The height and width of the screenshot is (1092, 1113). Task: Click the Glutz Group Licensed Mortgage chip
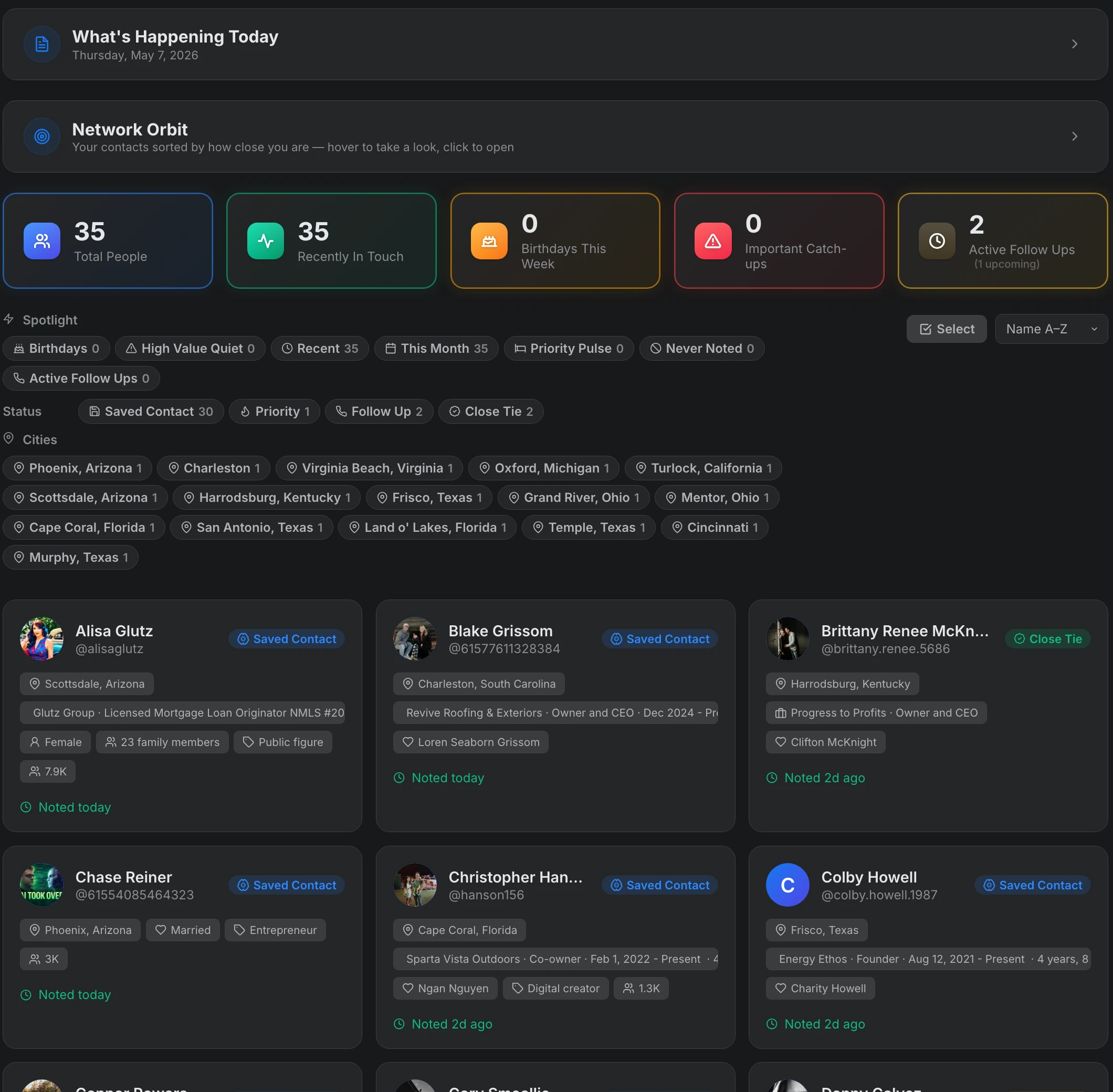point(182,713)
